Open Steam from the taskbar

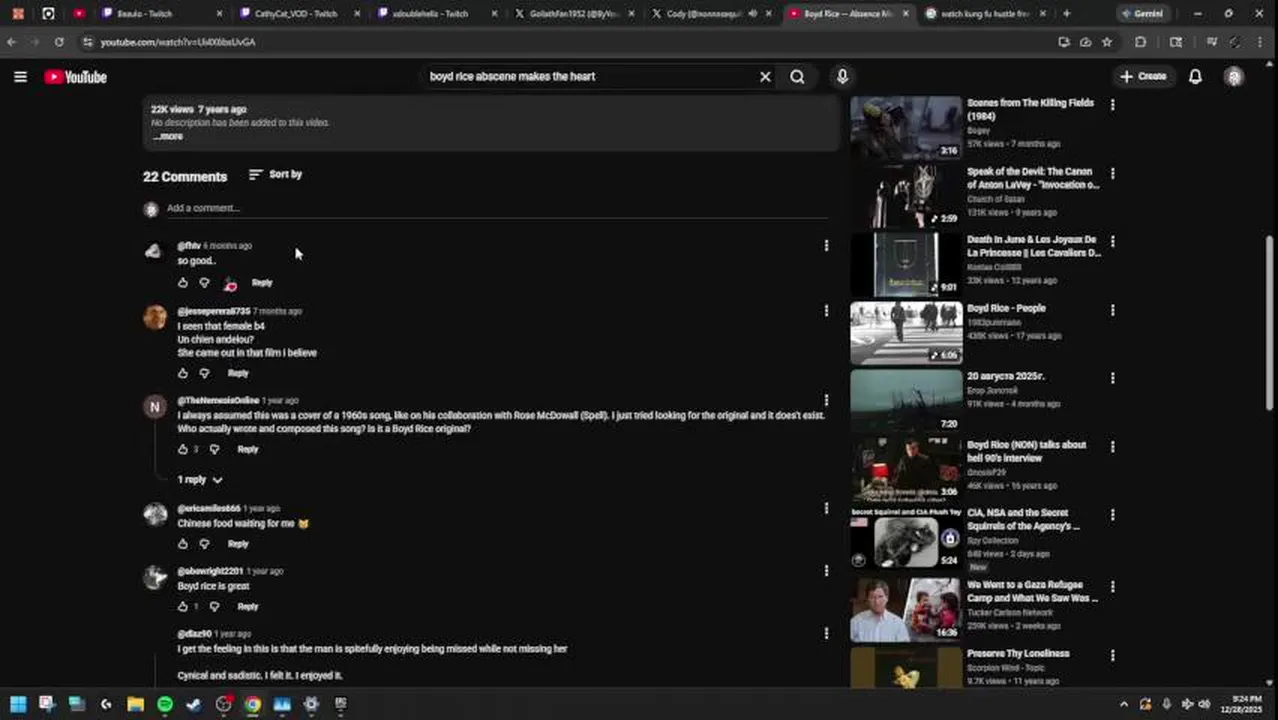click(x=194, y=704)
